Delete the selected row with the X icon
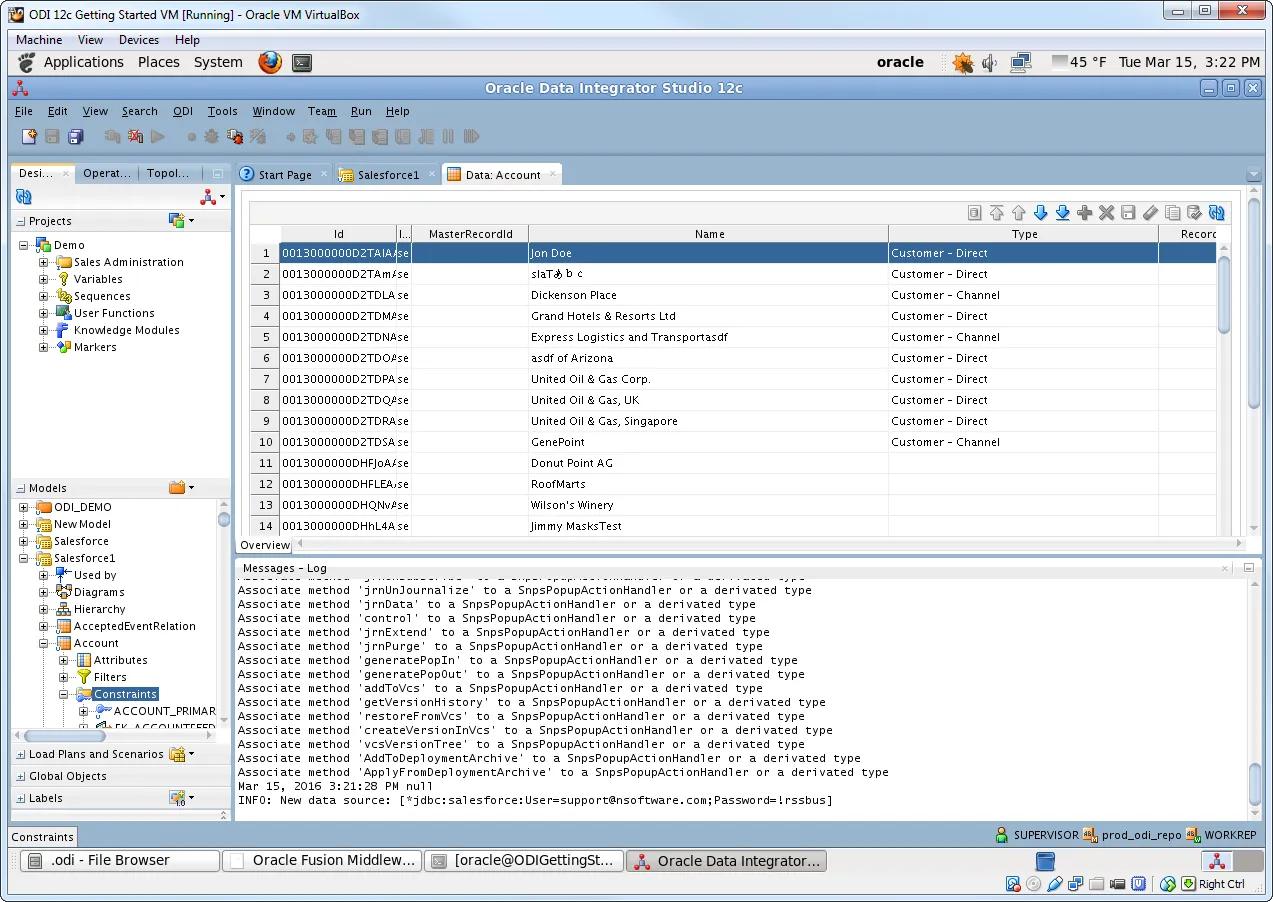Image resolution: width=1273 pixels, height=902 pixels. click(x=1107, y=213)
